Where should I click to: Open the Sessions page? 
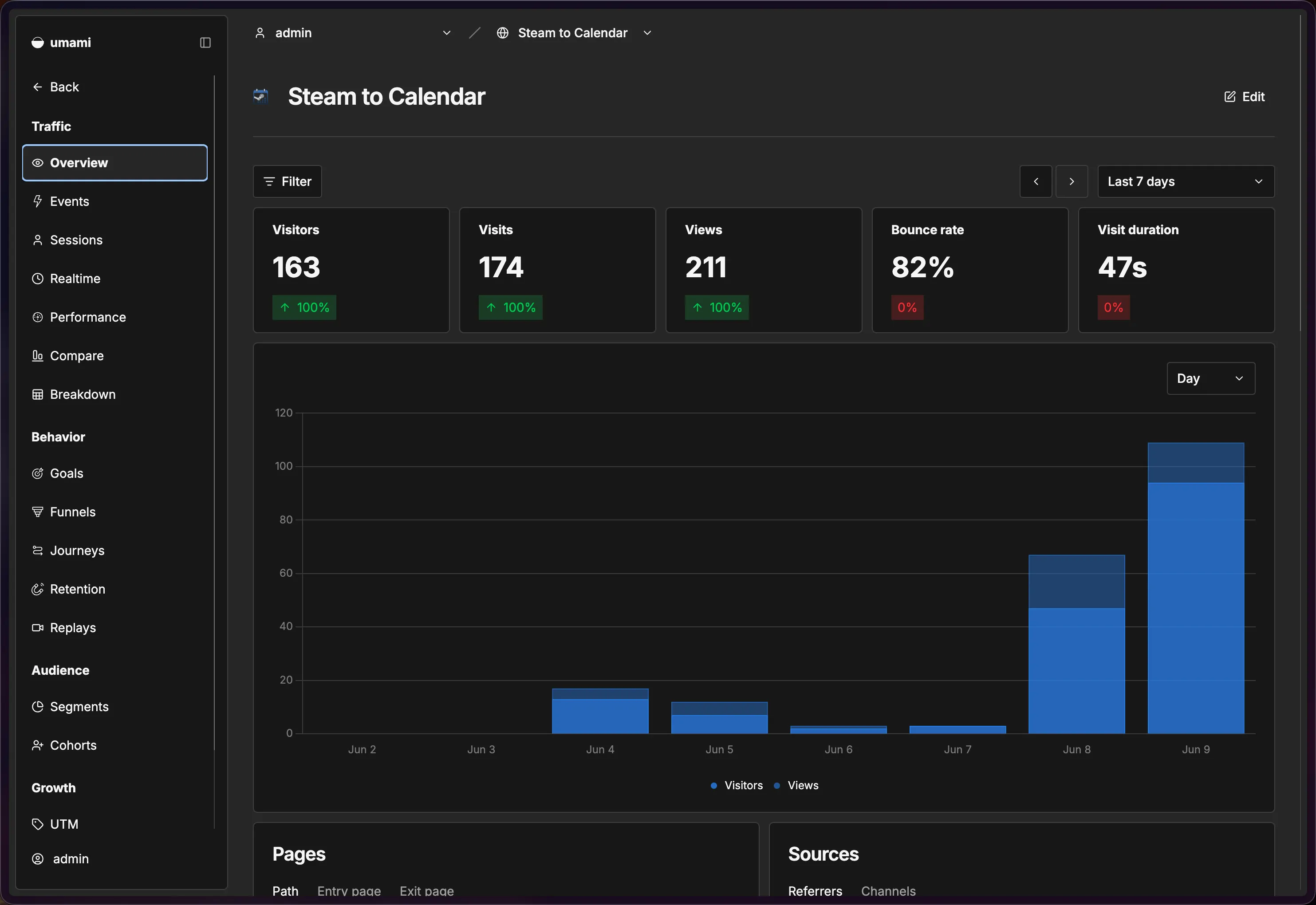[x=115, y=240]
